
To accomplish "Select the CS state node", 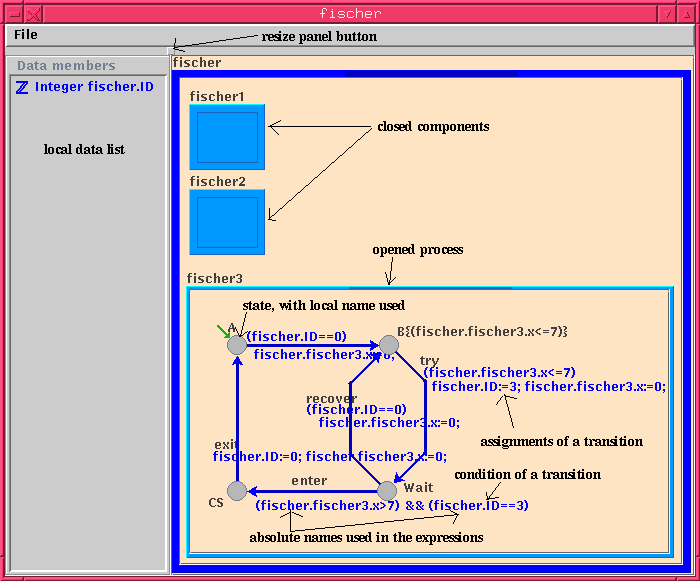I will pos(236,491).
